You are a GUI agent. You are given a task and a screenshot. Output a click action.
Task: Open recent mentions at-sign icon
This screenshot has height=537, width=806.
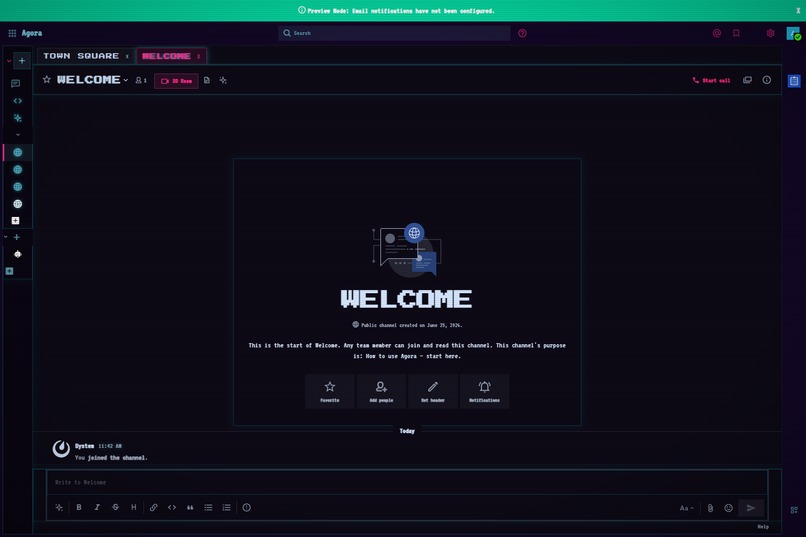pyautogui.click(x=717, y=33)
